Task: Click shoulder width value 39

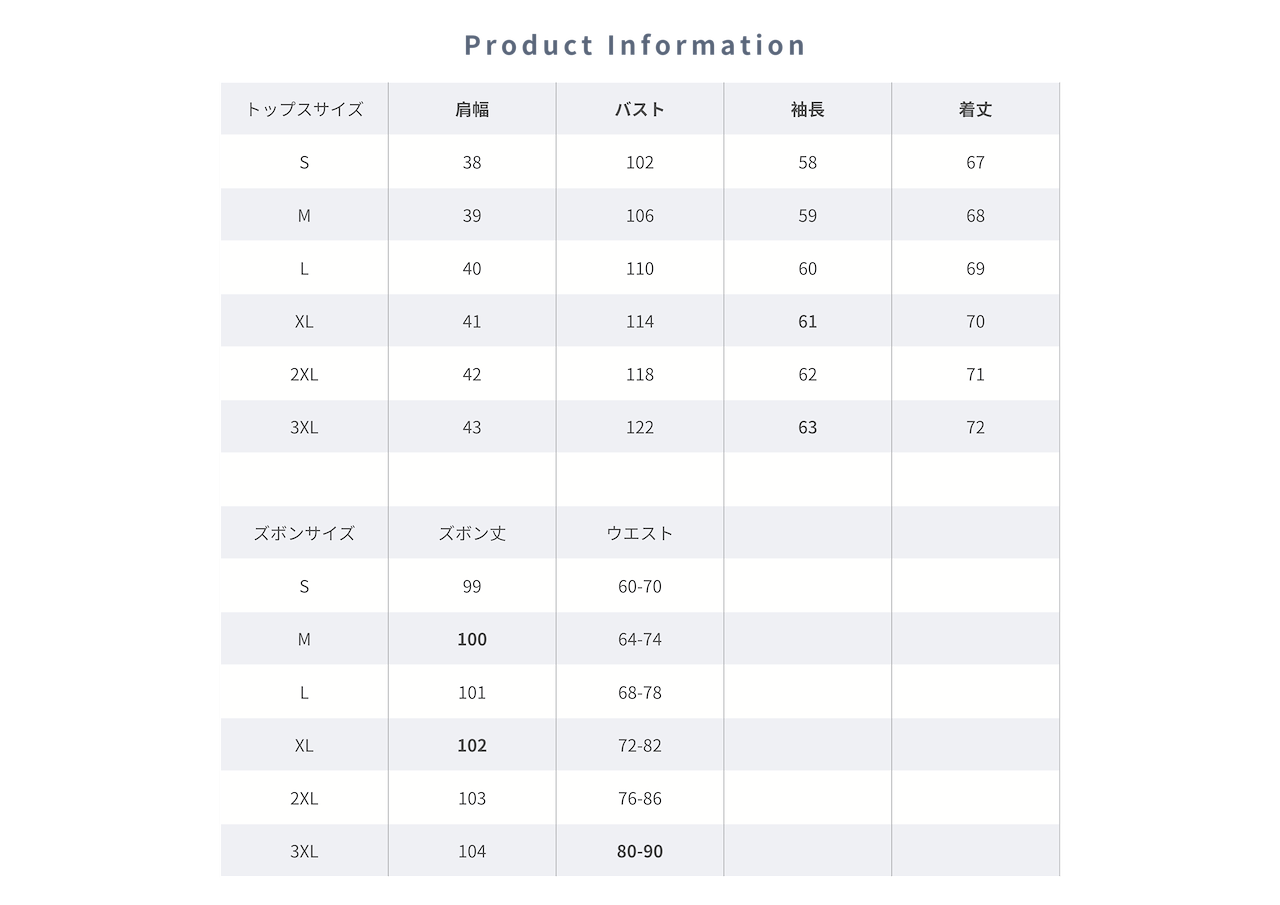Action: click(x=472, y=215)
